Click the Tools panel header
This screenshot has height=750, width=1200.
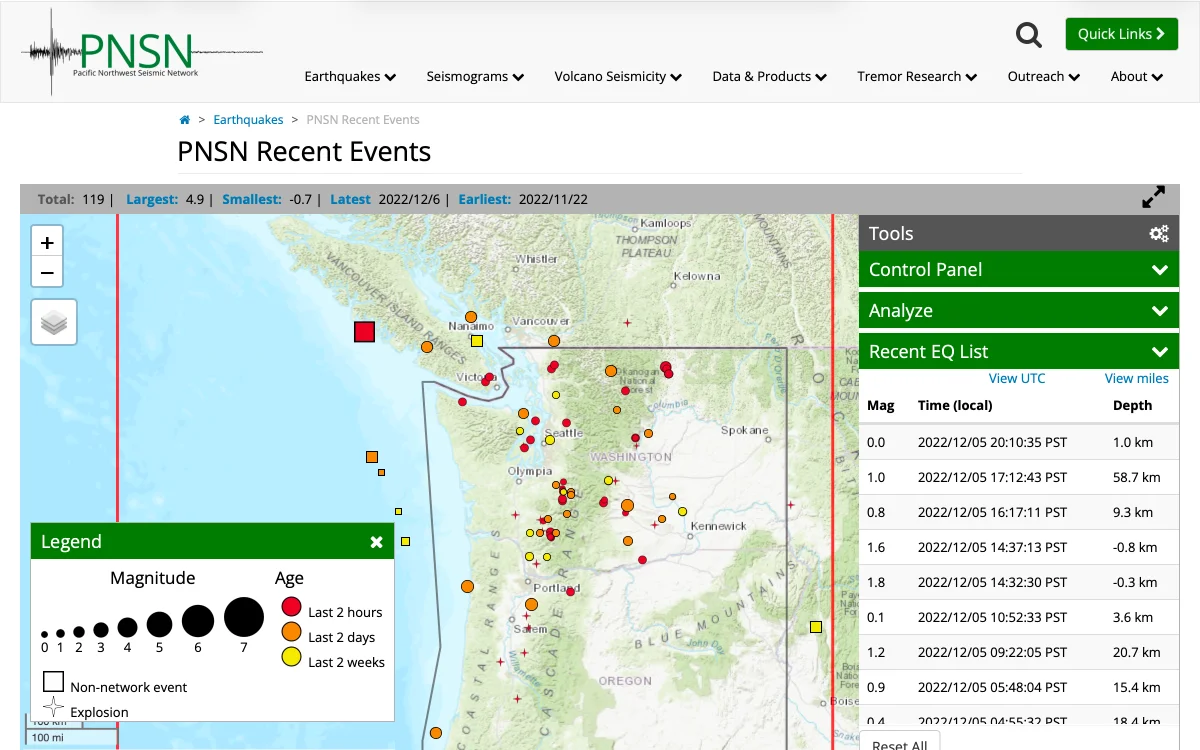1019,234
